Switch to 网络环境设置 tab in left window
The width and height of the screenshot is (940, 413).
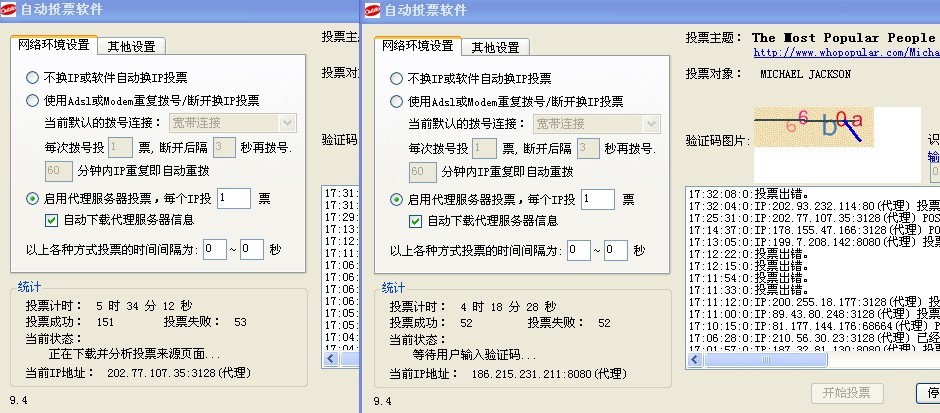point(53,44)
